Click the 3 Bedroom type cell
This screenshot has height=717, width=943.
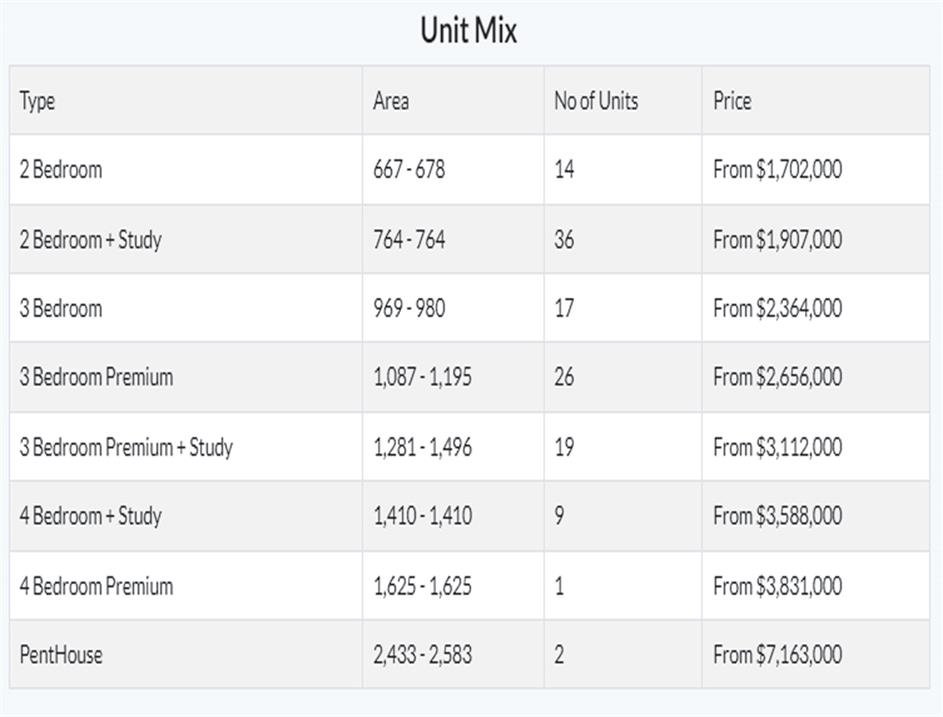61,308
